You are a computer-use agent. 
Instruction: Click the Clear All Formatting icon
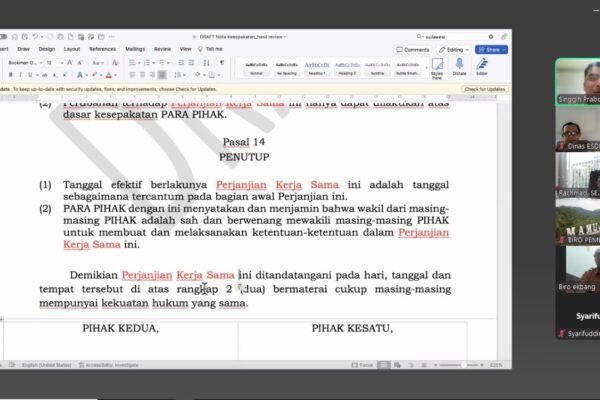(x=115, y=62)
